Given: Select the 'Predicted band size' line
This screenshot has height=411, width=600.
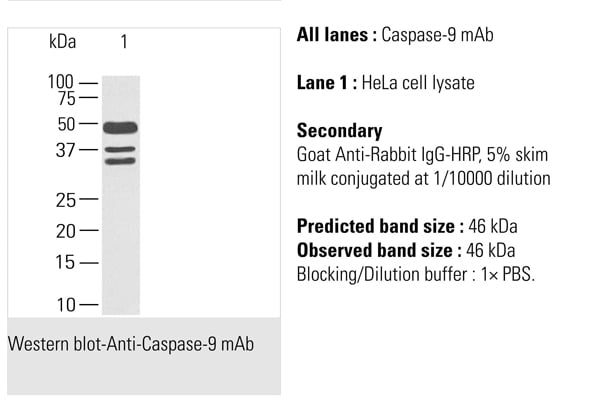Looking at the screenshot, I should (x=407, y=226).
